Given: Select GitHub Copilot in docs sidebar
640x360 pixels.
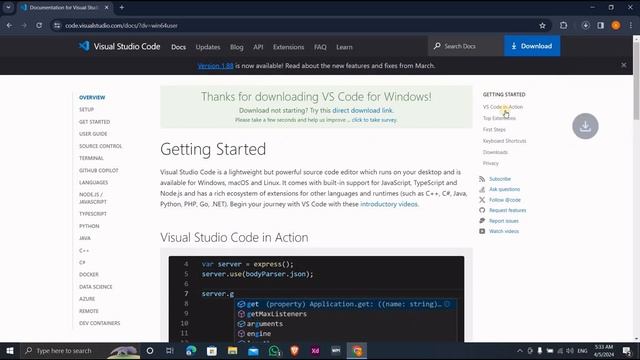Looking at the screenshot, I should pos(98,170).
